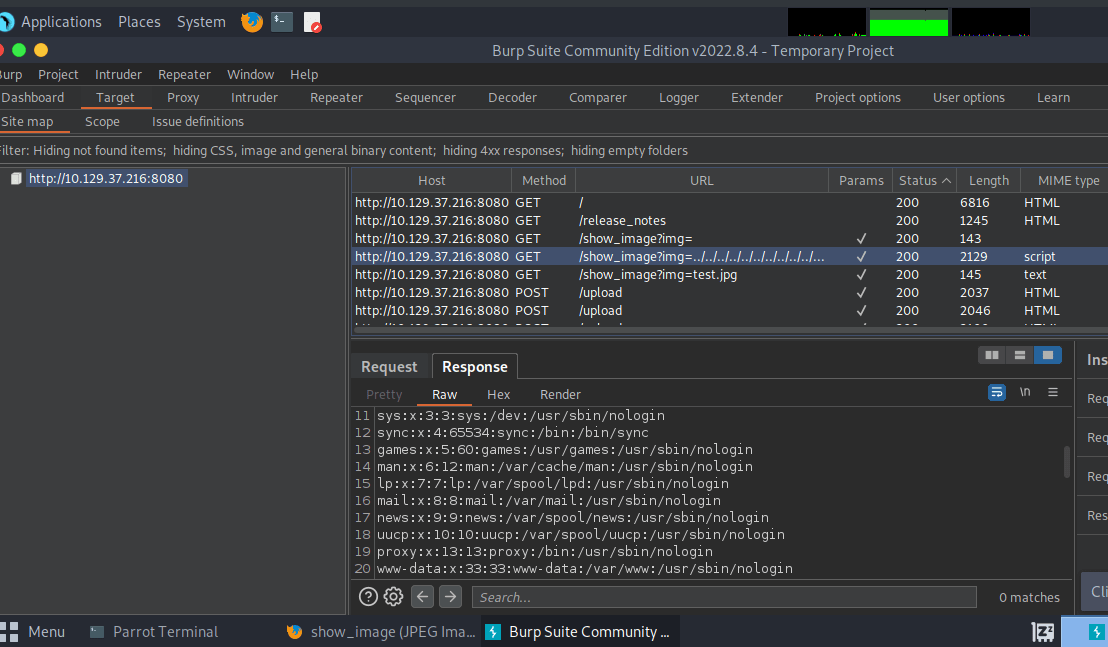Select the /upload row with length 2046
The width and height of the screenshot is (1108, 647).
[729, 311]
